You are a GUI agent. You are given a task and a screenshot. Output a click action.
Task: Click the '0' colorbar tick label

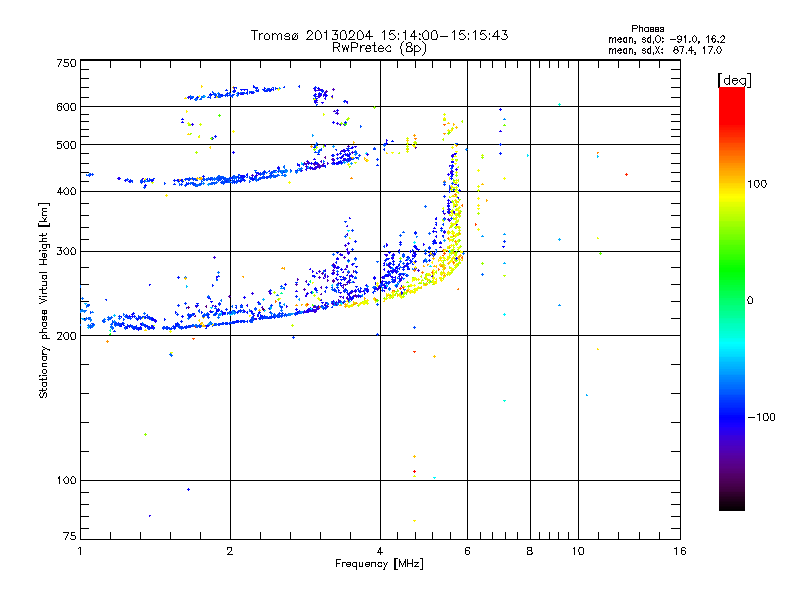(x=750, y=301)
